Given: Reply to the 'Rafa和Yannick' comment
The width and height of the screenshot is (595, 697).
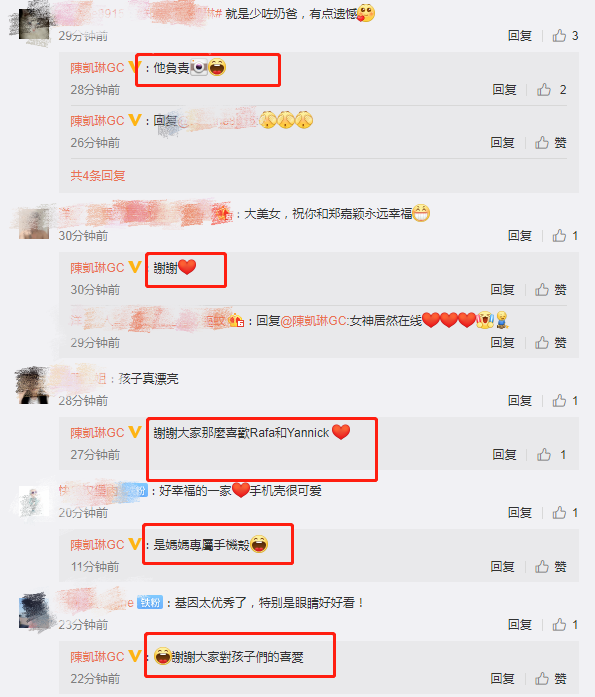Looking at the screenshot, I should (x=504, y=454).
